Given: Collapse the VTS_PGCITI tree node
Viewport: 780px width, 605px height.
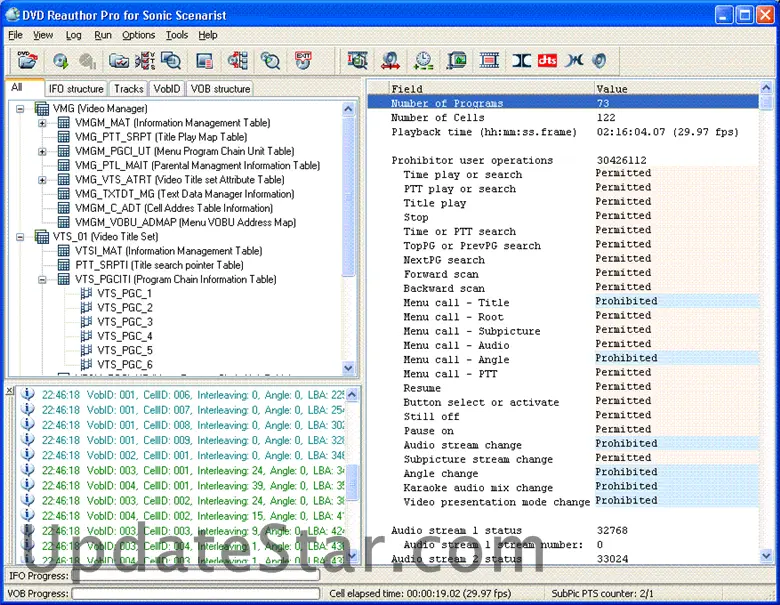Looking at the screenshot, I should click(x=42, y=280).
